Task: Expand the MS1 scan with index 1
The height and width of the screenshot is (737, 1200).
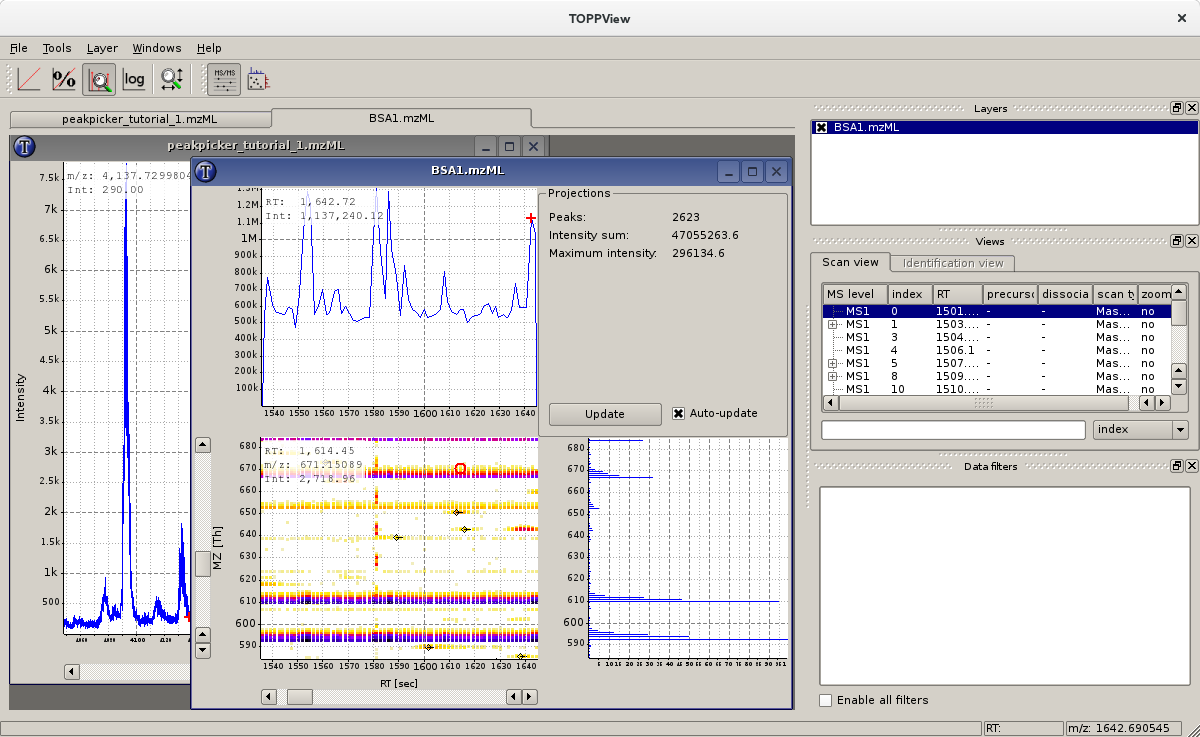Action: pos(832,325)
